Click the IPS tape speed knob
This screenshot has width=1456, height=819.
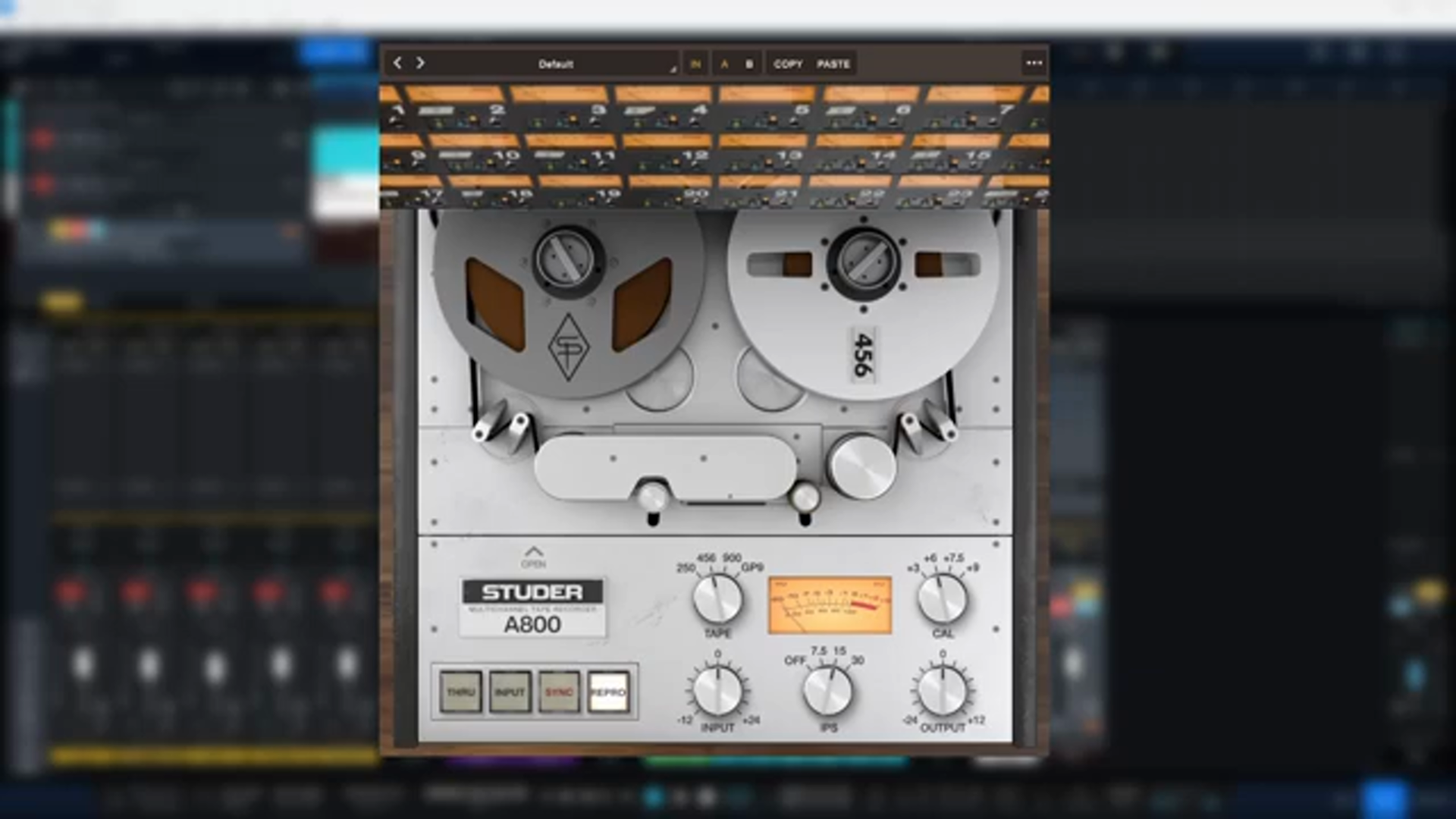828,691
